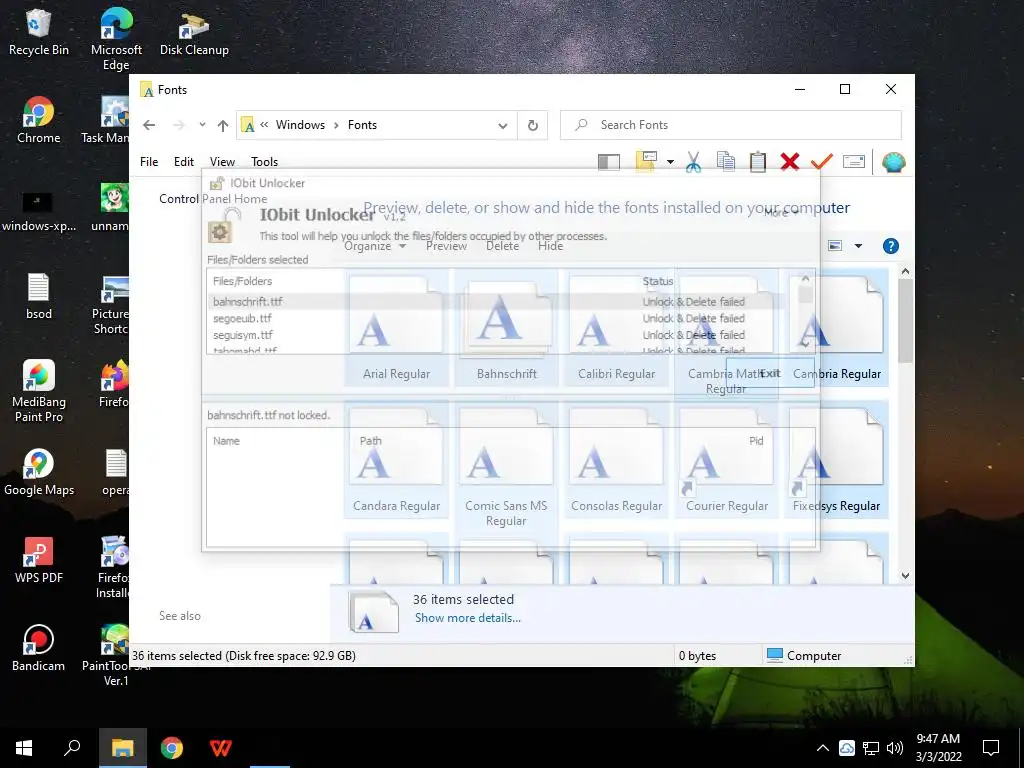Open the Microsoft Edge desktop icon

click(x=116, y=39)
